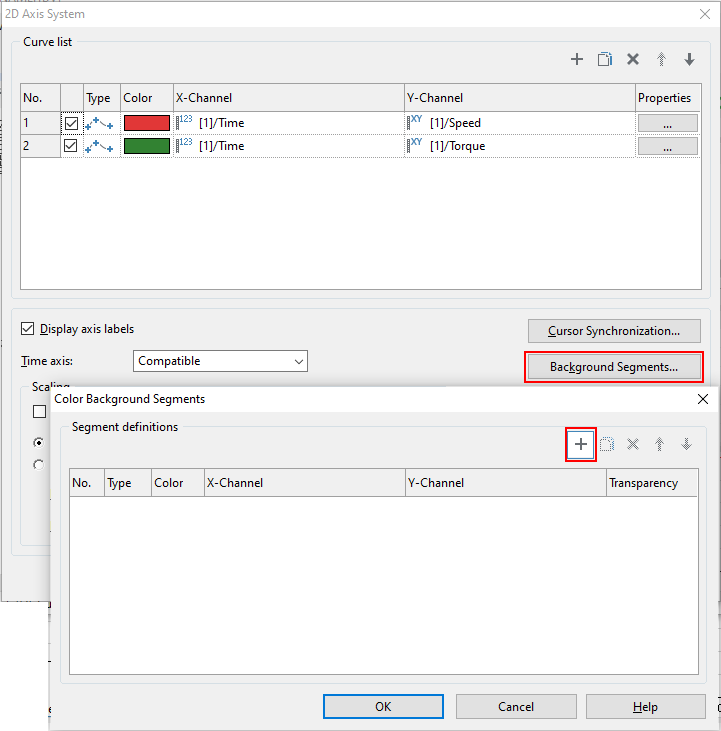Move curve up in Curve list
Image resolution: width=721 pixels, height=731 pixels.
click(661, 60)
